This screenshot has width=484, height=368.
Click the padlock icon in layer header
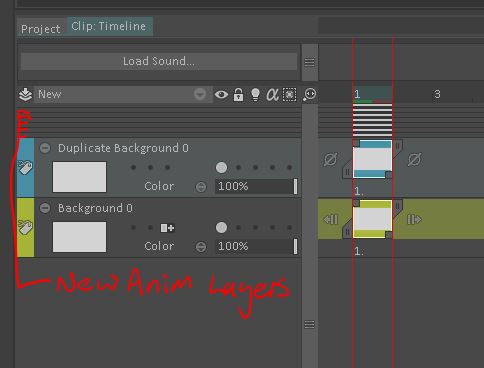[238, 95]
